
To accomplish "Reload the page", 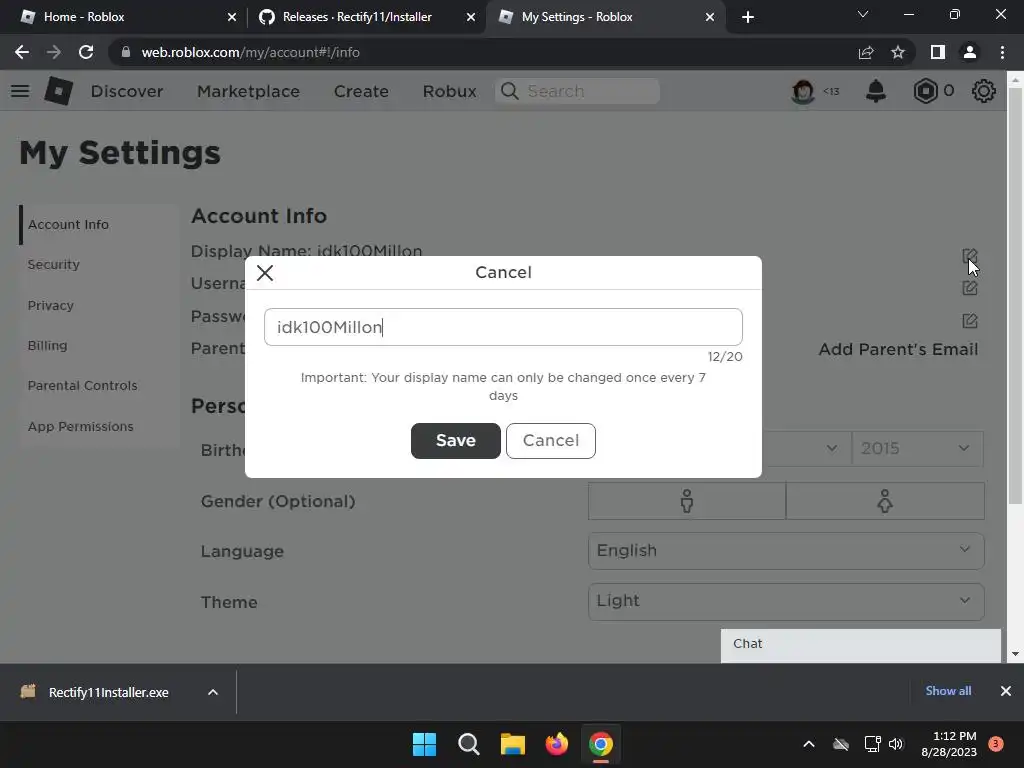I will (x=86, y=52).
